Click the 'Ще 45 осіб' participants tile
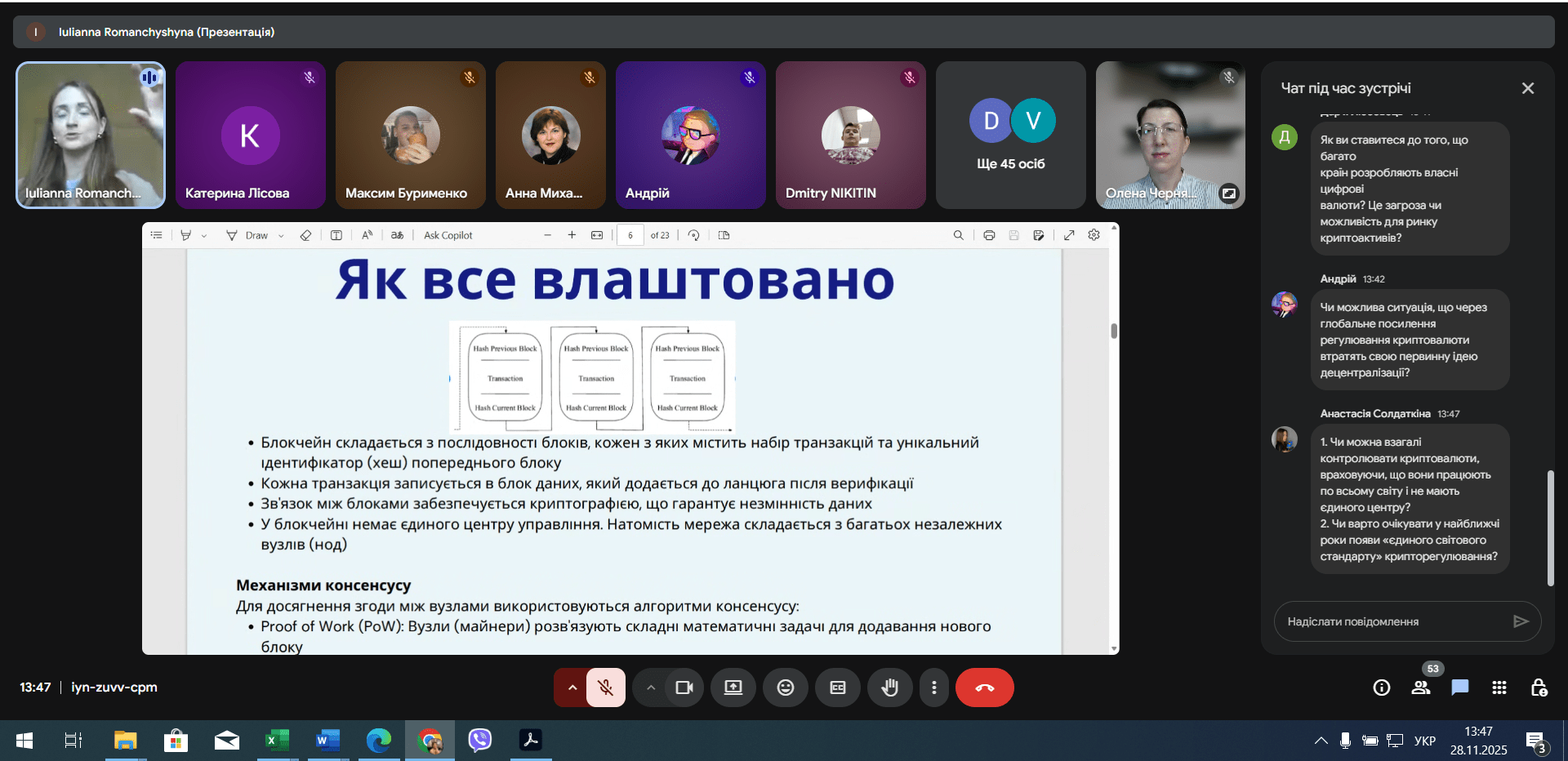The width and height of the screenshot is (1568, 761). 1010,136
